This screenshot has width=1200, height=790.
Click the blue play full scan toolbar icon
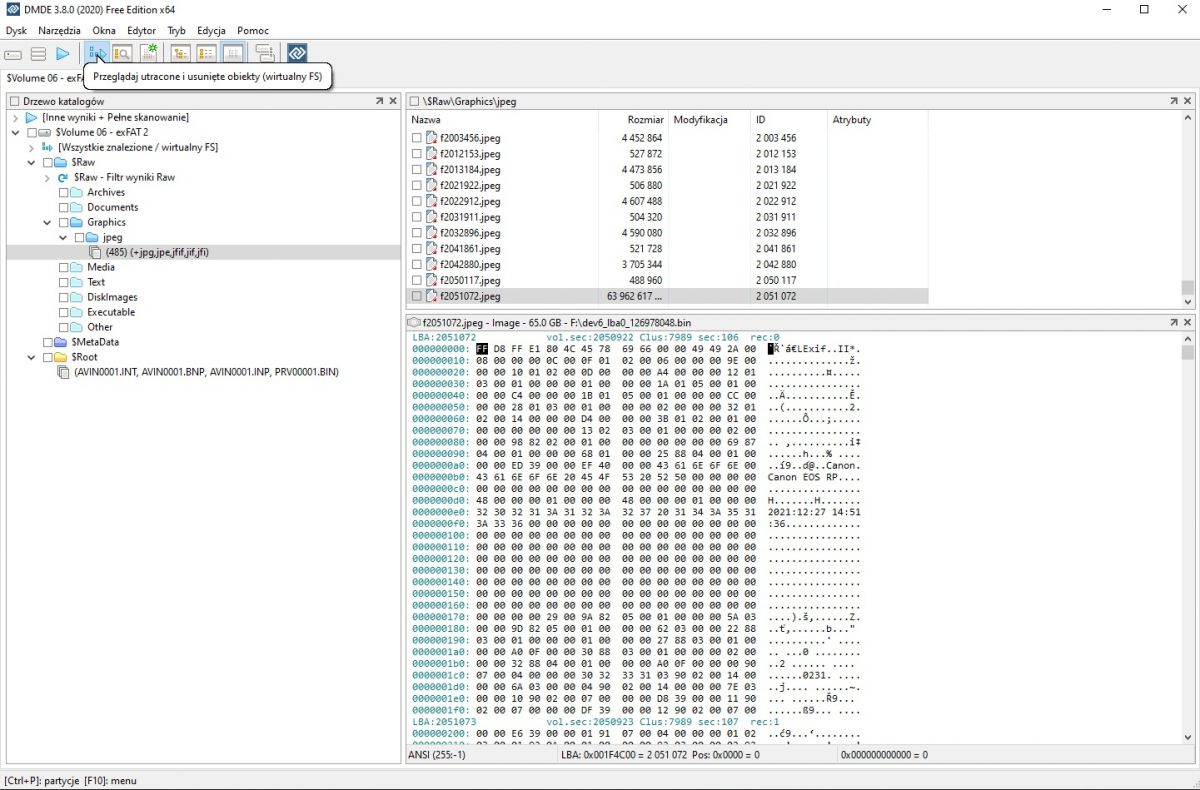[62, 53]
